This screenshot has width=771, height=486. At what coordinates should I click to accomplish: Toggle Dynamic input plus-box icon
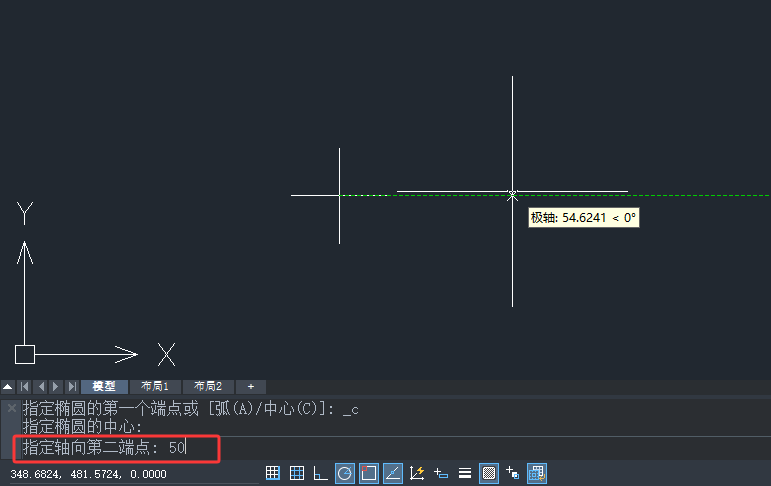coord(441,473)
